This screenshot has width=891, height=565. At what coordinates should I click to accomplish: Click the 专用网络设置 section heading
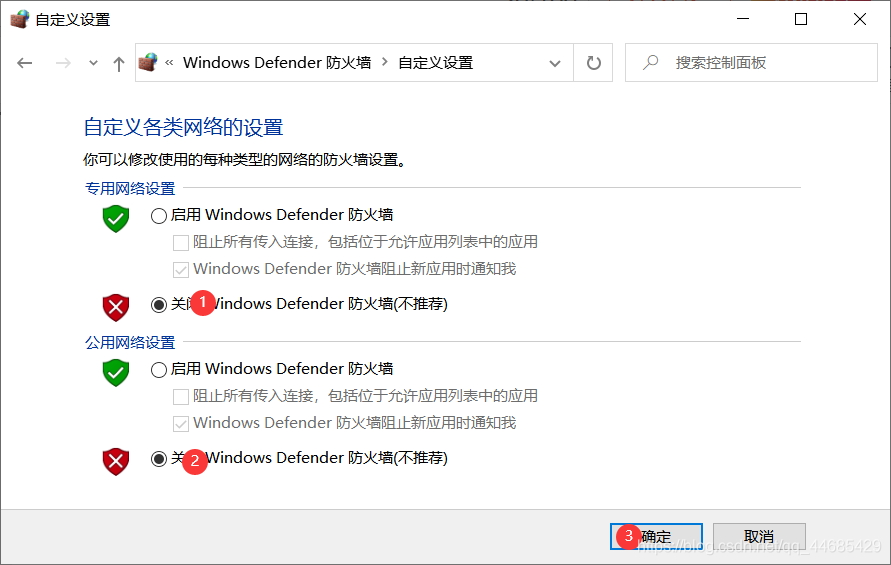pos(130,188)
